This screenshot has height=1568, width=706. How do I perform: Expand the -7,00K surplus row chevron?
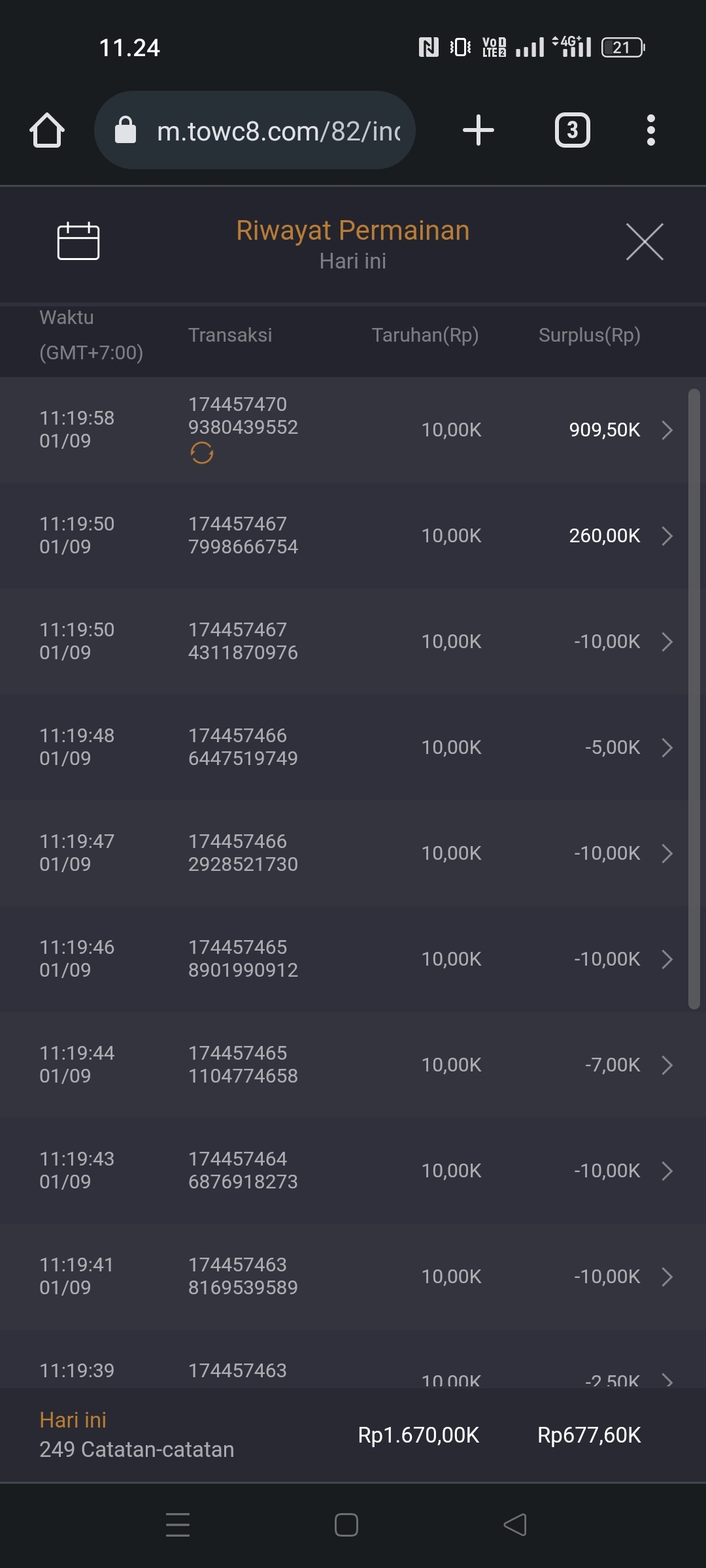coord(667,1065)
